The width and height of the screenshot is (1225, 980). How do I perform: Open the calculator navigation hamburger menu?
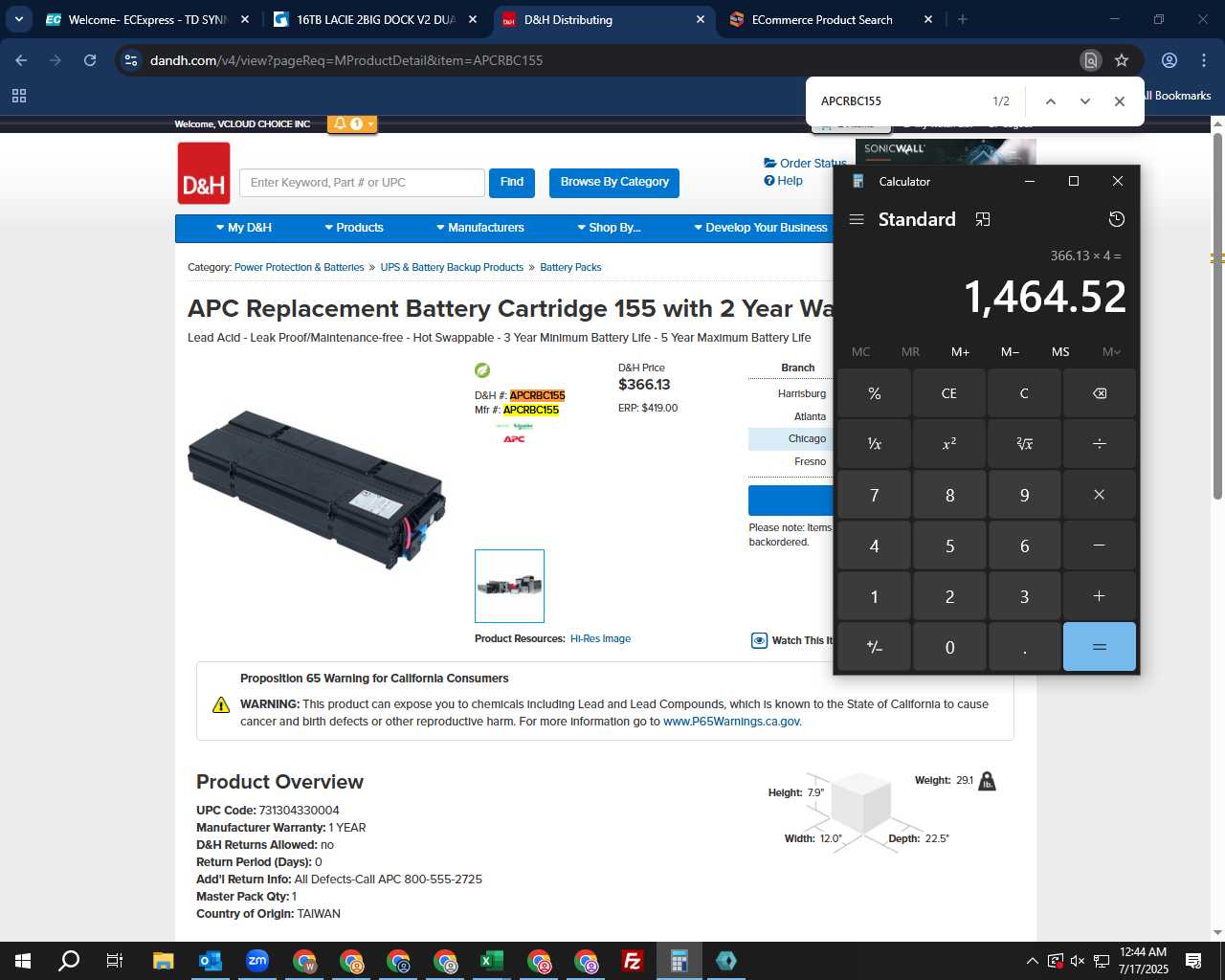pyautogui.click(x=857, y=219)
